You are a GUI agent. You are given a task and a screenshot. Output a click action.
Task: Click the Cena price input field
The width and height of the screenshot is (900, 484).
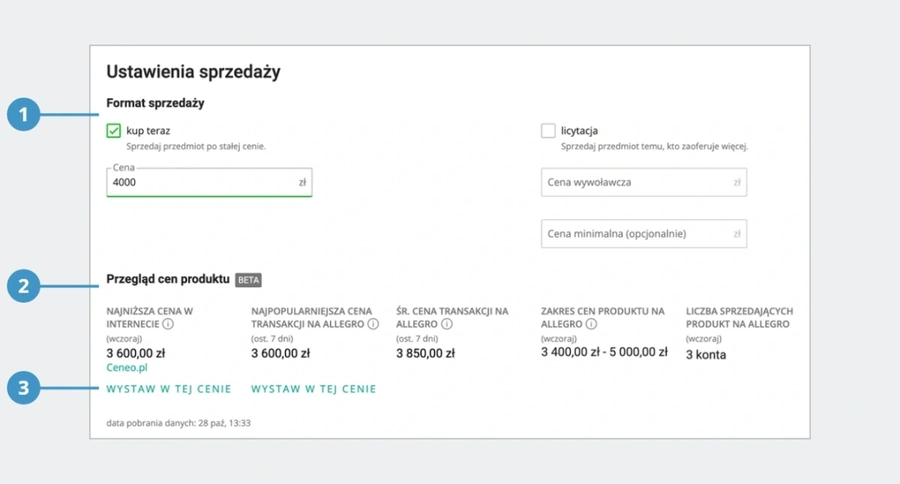[209, 182]
